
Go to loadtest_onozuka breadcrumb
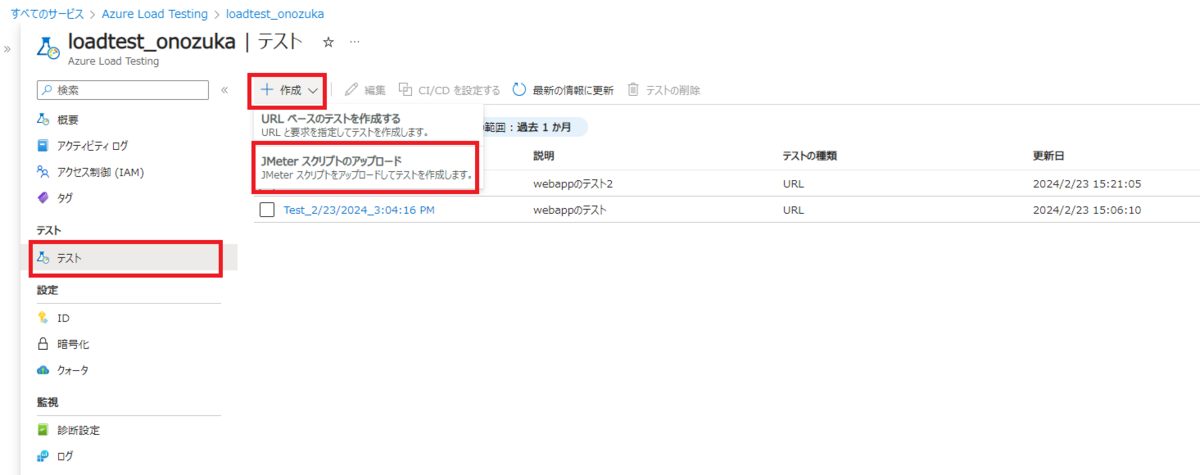click(x=275, y=14)
